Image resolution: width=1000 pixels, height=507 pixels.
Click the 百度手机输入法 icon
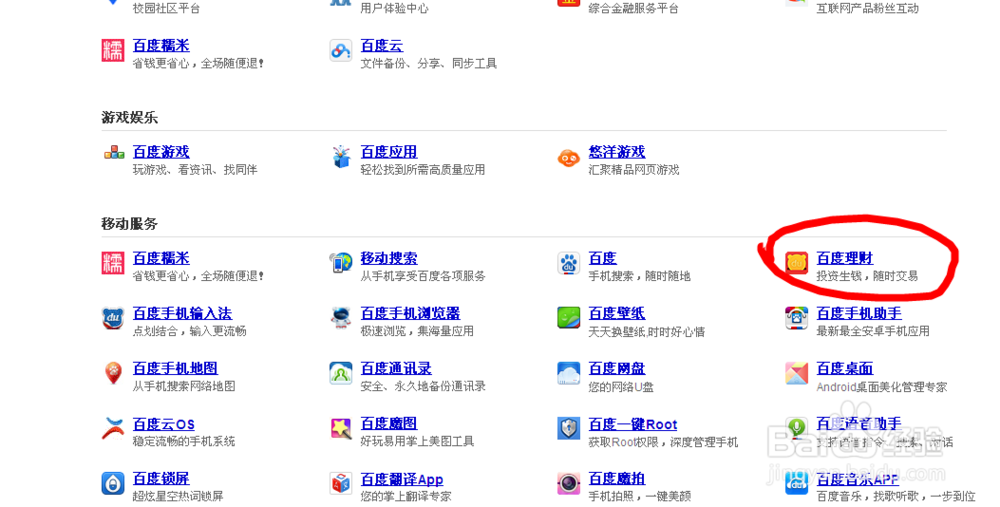click(x=113, y=318)
